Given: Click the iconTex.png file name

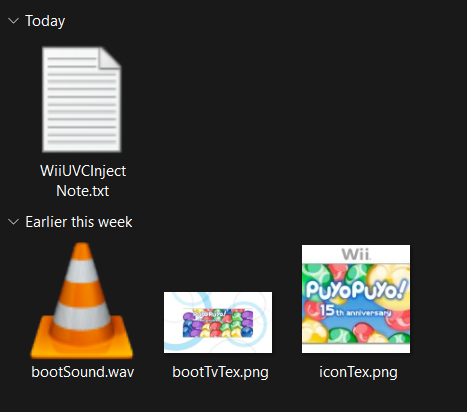Looking at the screenshot, I should (x=358, y=372).
